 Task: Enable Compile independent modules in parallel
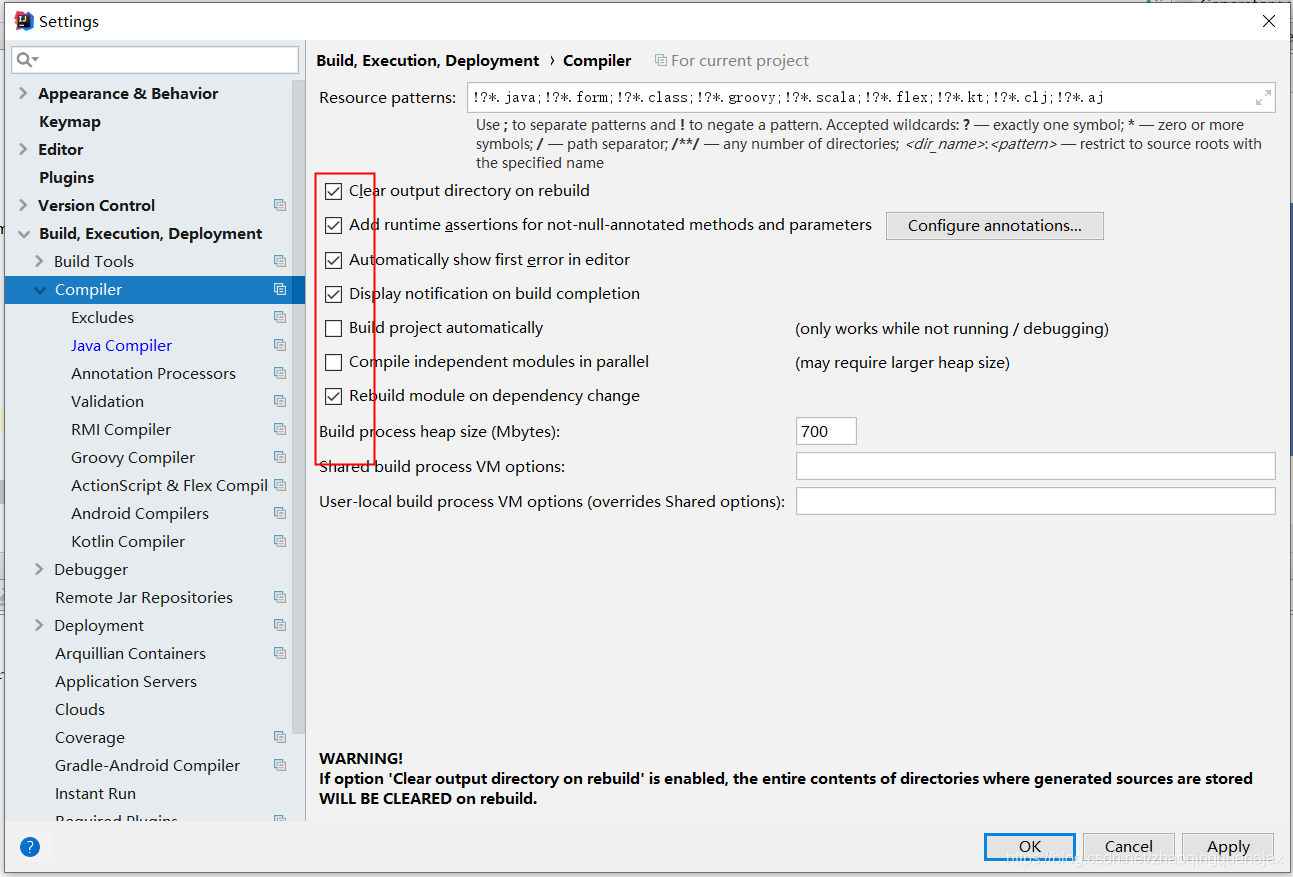(333, 362)
